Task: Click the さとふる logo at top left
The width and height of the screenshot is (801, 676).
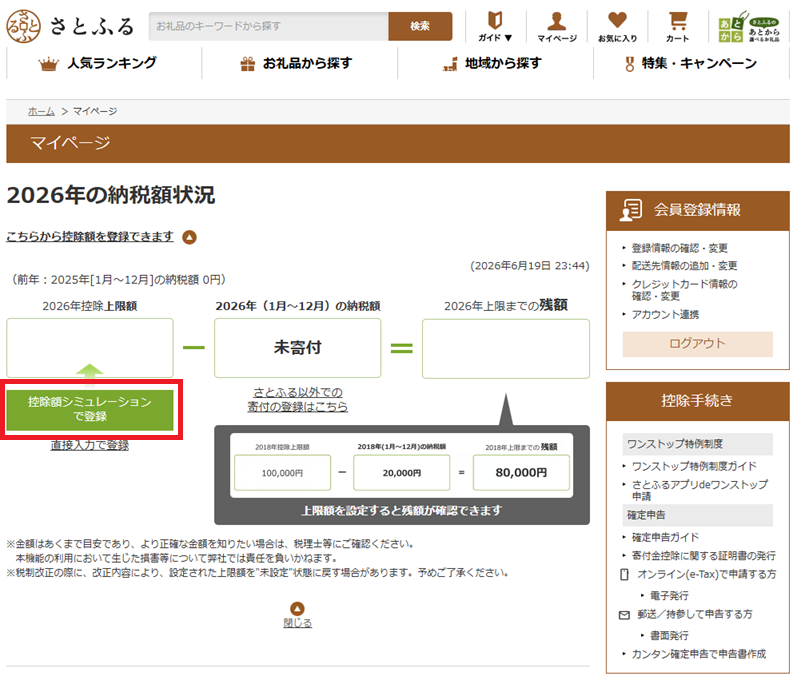Action: 70,26
